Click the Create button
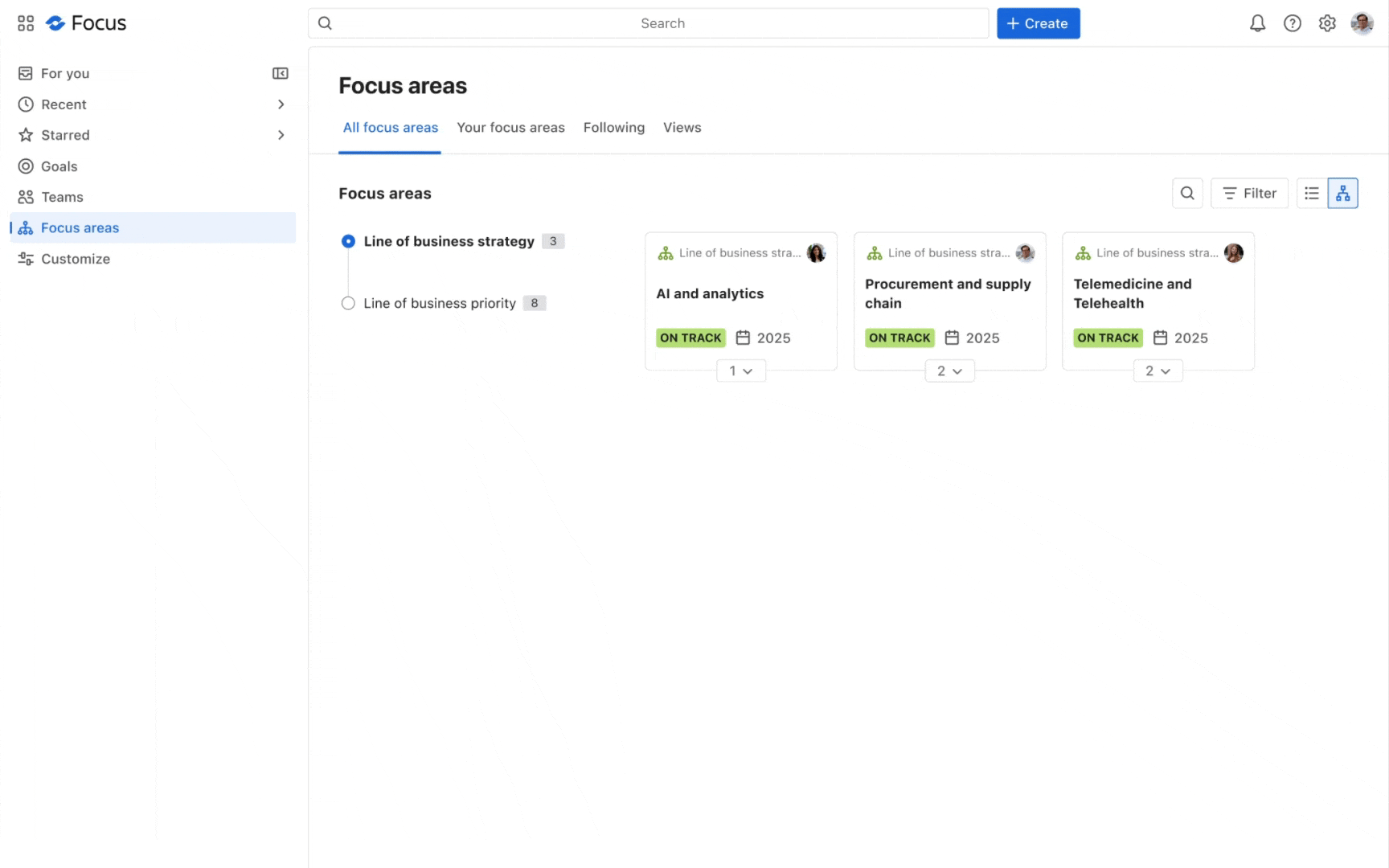Screen dimensions: 1389x868 tap(1038, 23)
